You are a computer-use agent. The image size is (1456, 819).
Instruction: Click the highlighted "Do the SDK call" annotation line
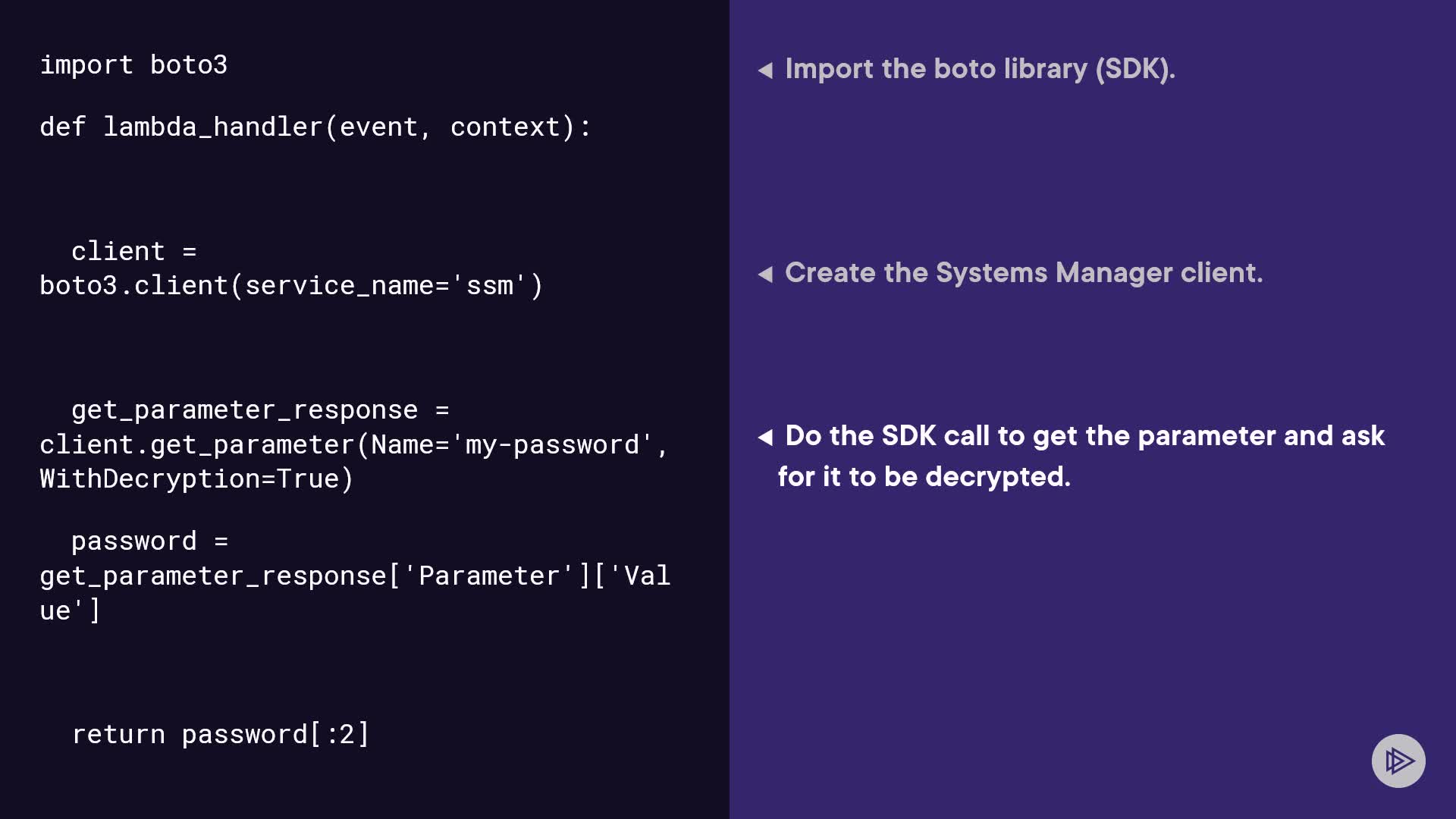[1084, 436]
